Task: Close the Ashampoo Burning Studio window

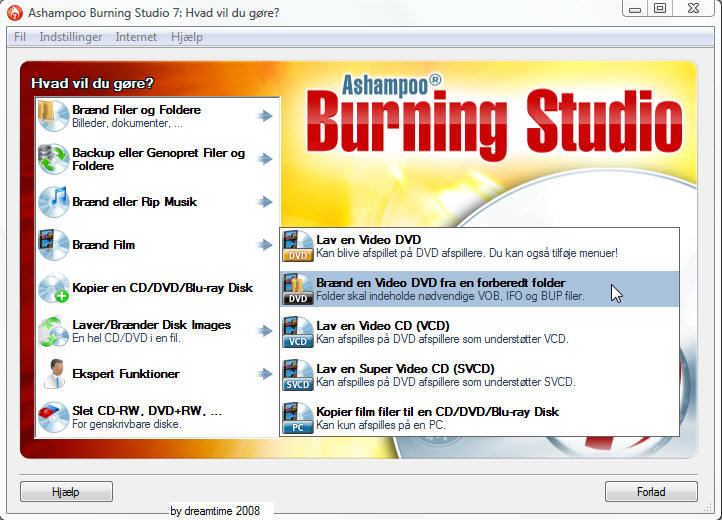Action: [x=693, y=9]
